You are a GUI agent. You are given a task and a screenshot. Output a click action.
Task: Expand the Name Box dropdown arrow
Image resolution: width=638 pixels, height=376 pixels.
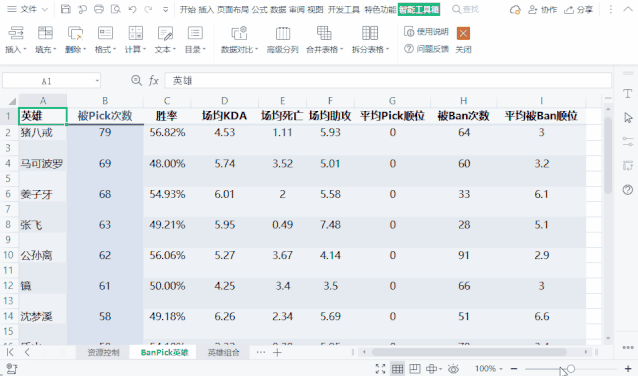(x=97, y=81)
